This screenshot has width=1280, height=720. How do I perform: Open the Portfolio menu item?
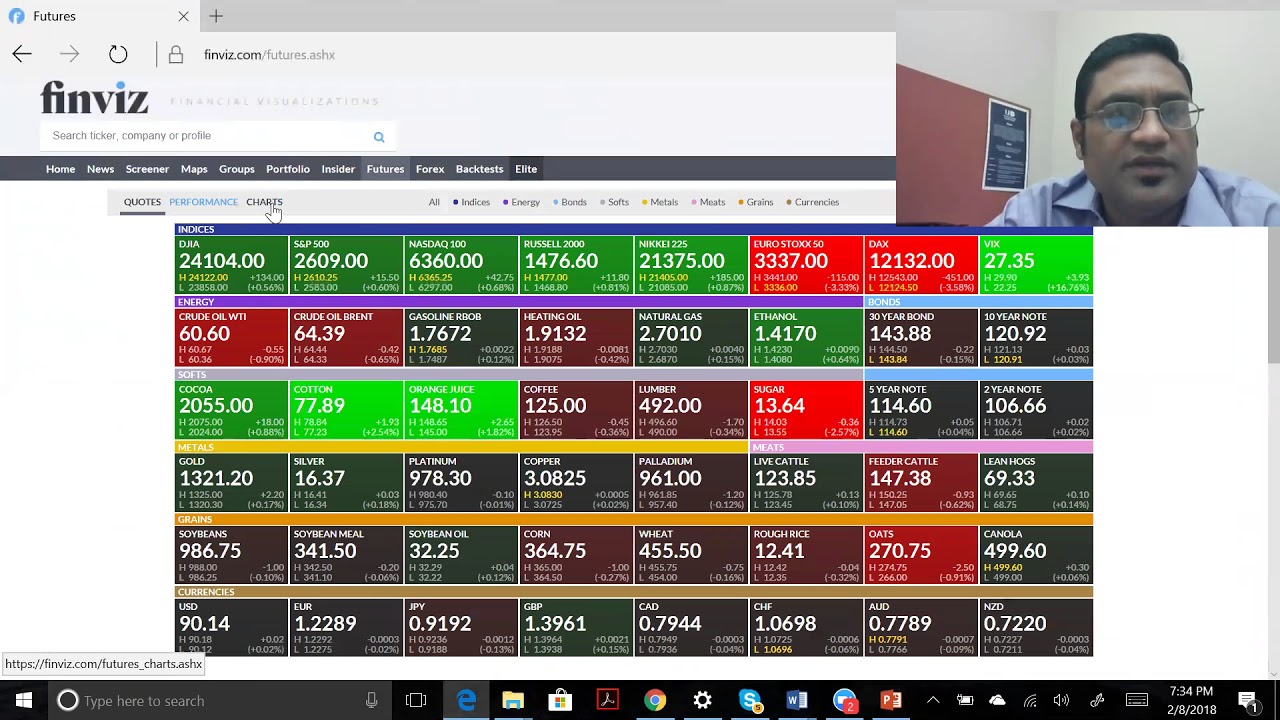288,169
